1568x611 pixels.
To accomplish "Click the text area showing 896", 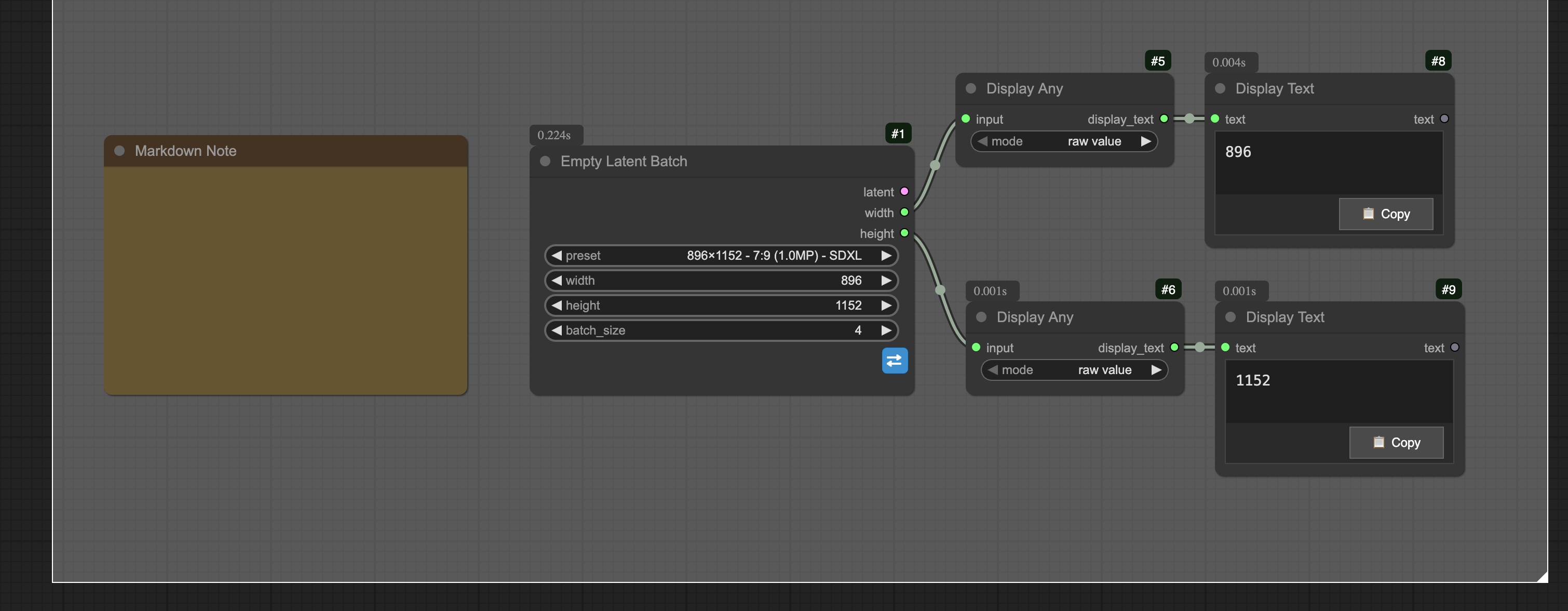I will (x=1329, y=163).
